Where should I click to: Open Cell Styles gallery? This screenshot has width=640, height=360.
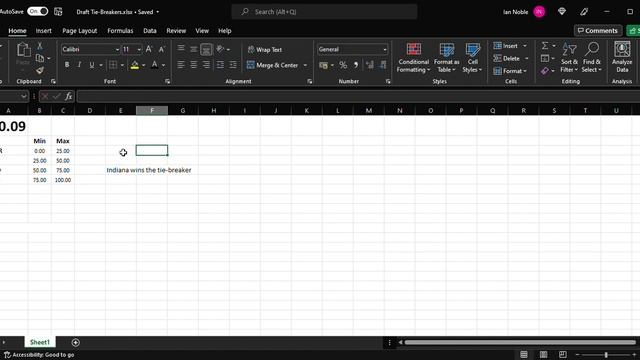[472, 58]
